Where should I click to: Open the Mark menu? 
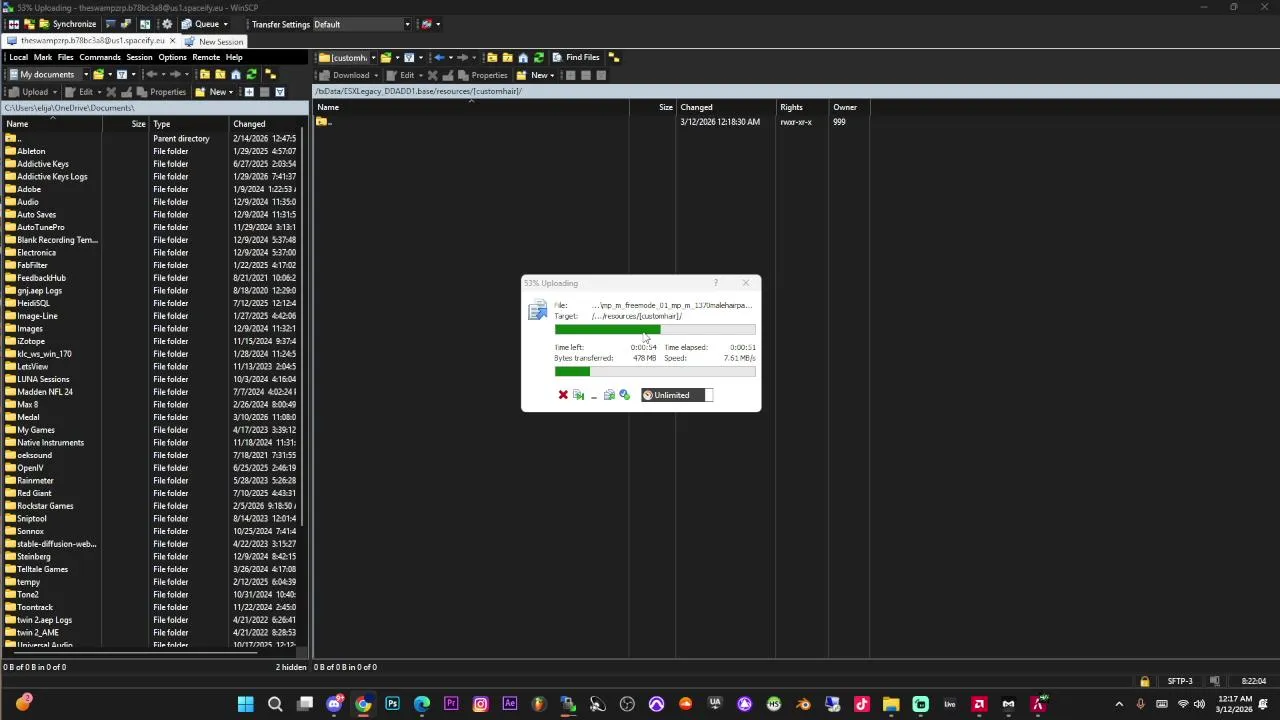click(42, 57)
